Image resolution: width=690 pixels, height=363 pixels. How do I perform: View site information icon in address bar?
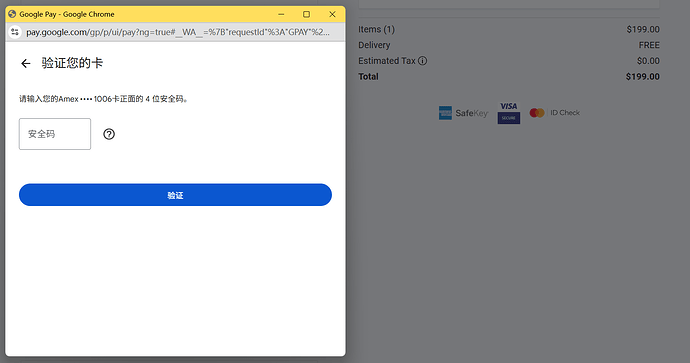coord(15,32)
